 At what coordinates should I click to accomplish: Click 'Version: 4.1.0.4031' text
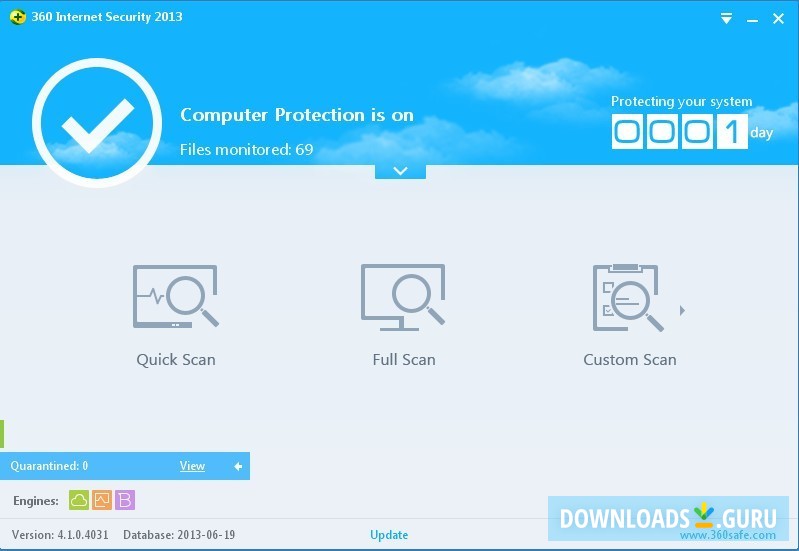pyautogui.click(x=60, y=535)
